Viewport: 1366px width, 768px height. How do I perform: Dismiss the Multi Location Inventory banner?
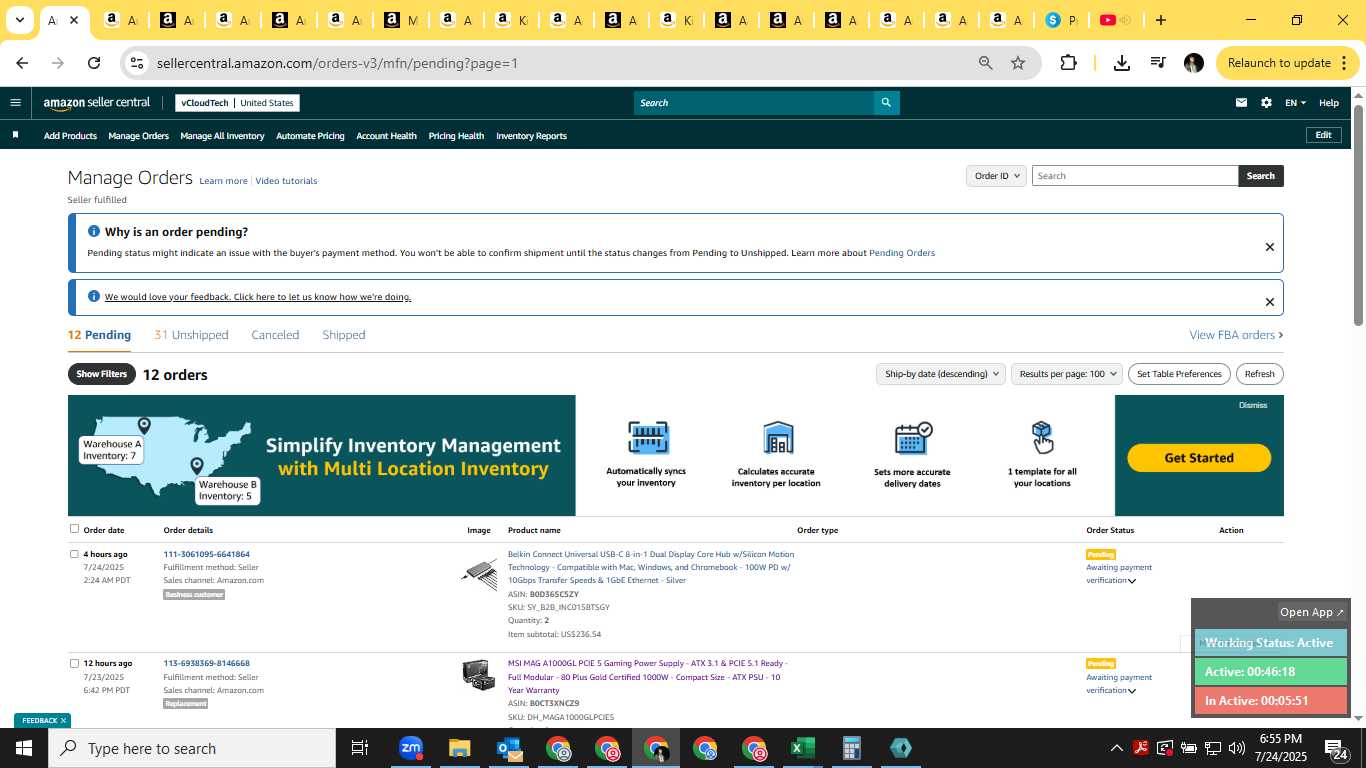[1253, 405]
